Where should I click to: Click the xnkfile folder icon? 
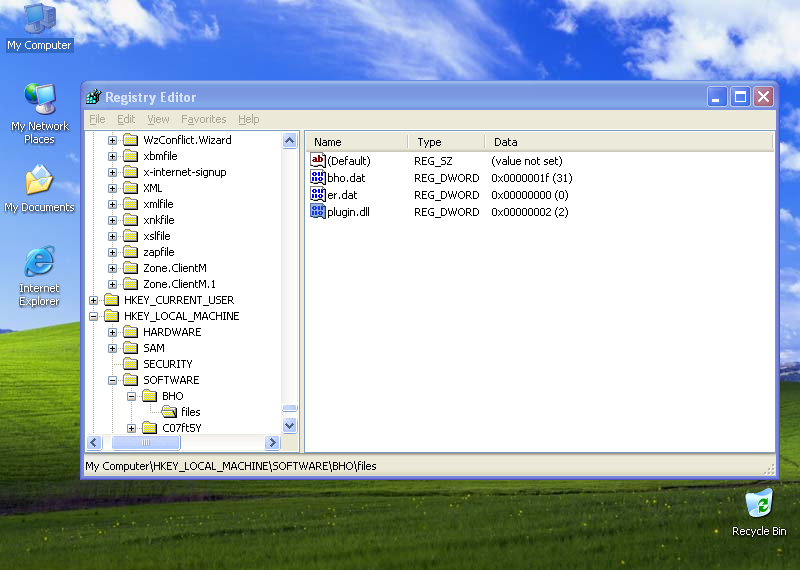[131, 220]
